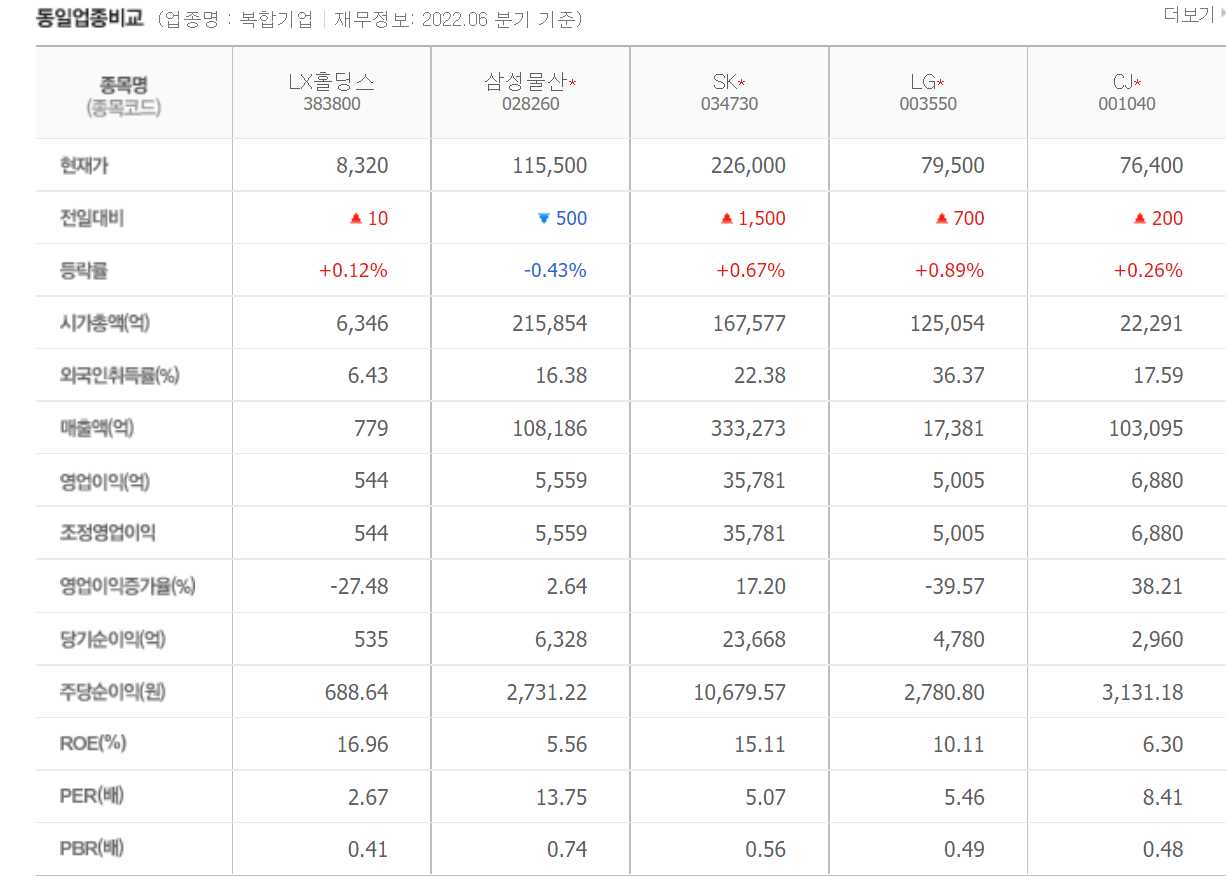The image size is (1228, 881).
Task: Click revenue value 103,095
Action: (x=1146, y=429)
